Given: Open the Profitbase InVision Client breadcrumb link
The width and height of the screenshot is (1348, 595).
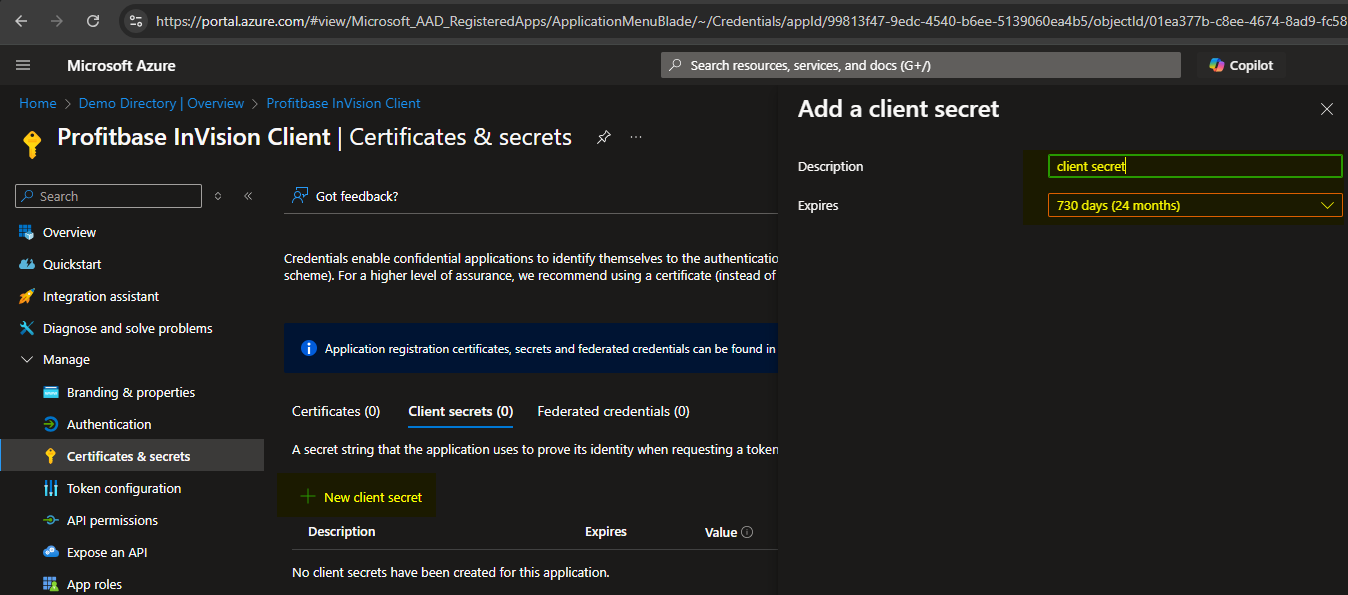Looking at the screenshot, I should 343,102.
